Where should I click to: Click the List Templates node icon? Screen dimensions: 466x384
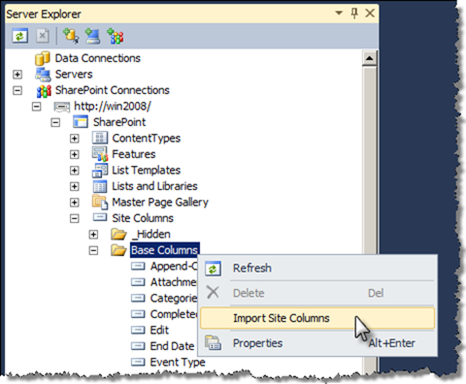[x=100, y=170]
